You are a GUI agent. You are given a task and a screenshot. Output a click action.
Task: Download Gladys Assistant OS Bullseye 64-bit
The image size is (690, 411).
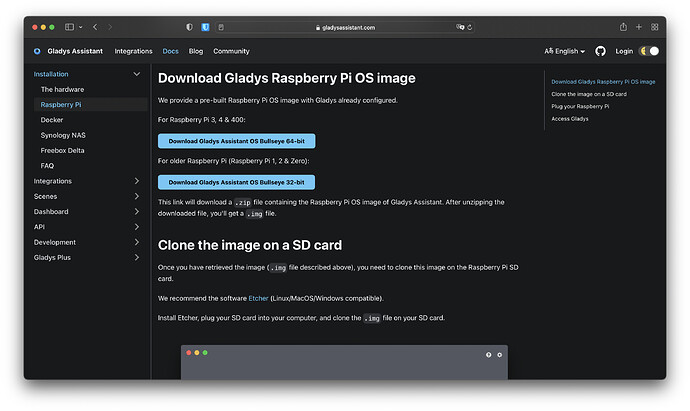click(236, 141)
